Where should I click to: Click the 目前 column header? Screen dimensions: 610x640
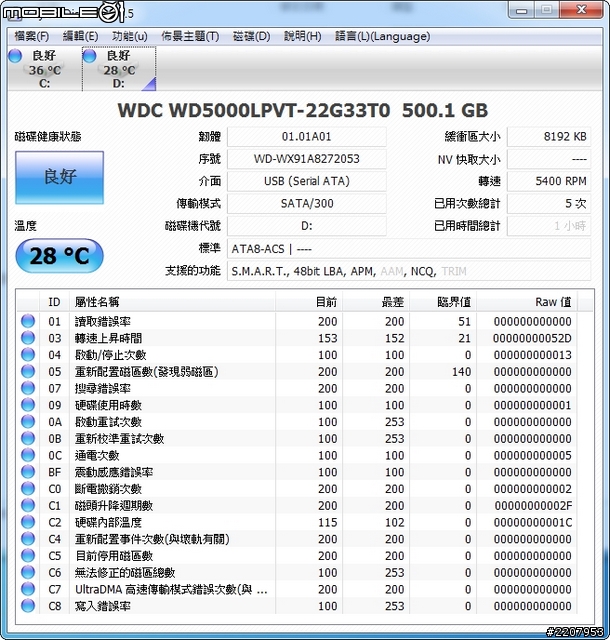(x=309, y=302)
